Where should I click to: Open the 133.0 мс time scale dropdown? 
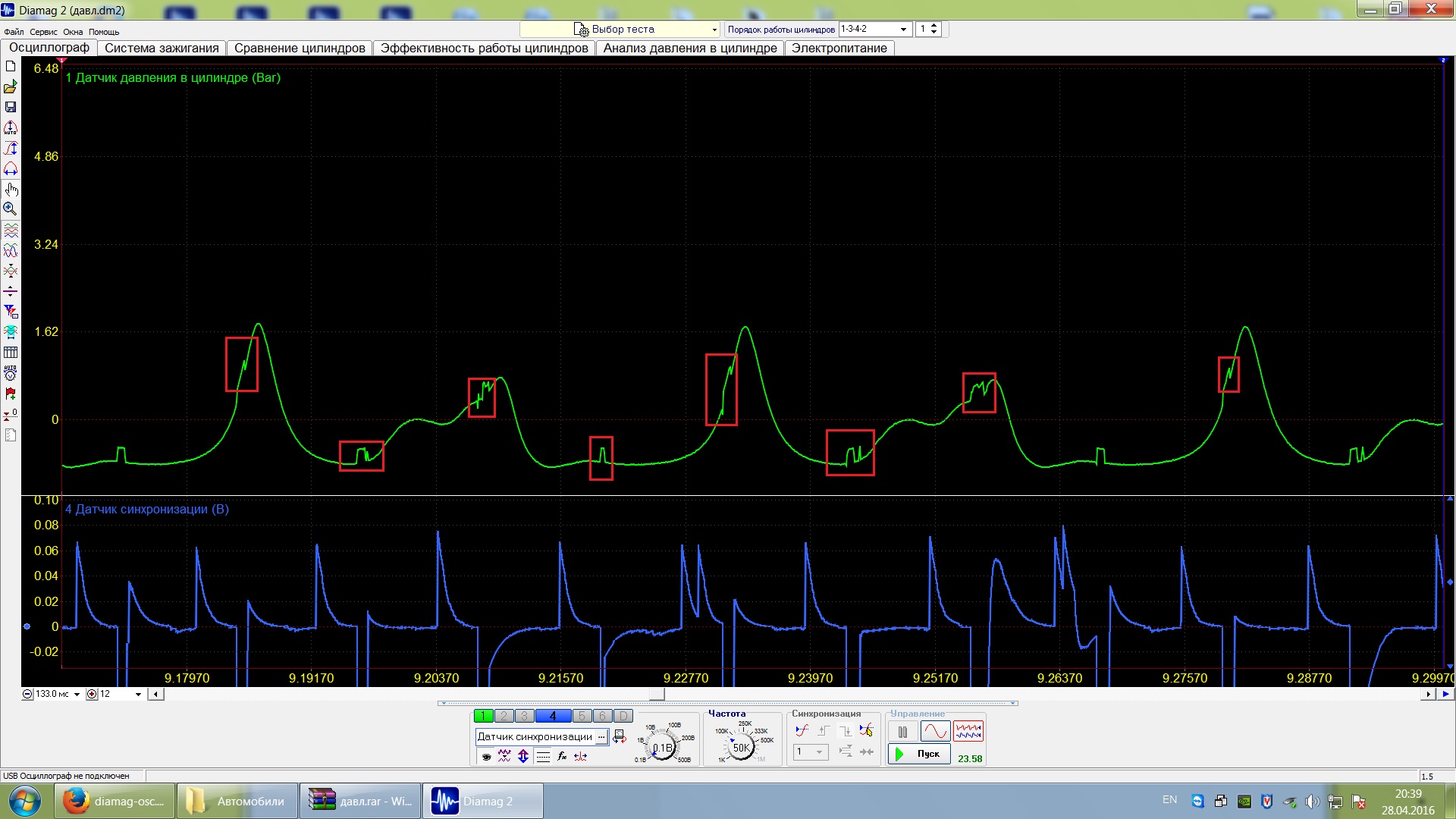[x=77, y=694]
